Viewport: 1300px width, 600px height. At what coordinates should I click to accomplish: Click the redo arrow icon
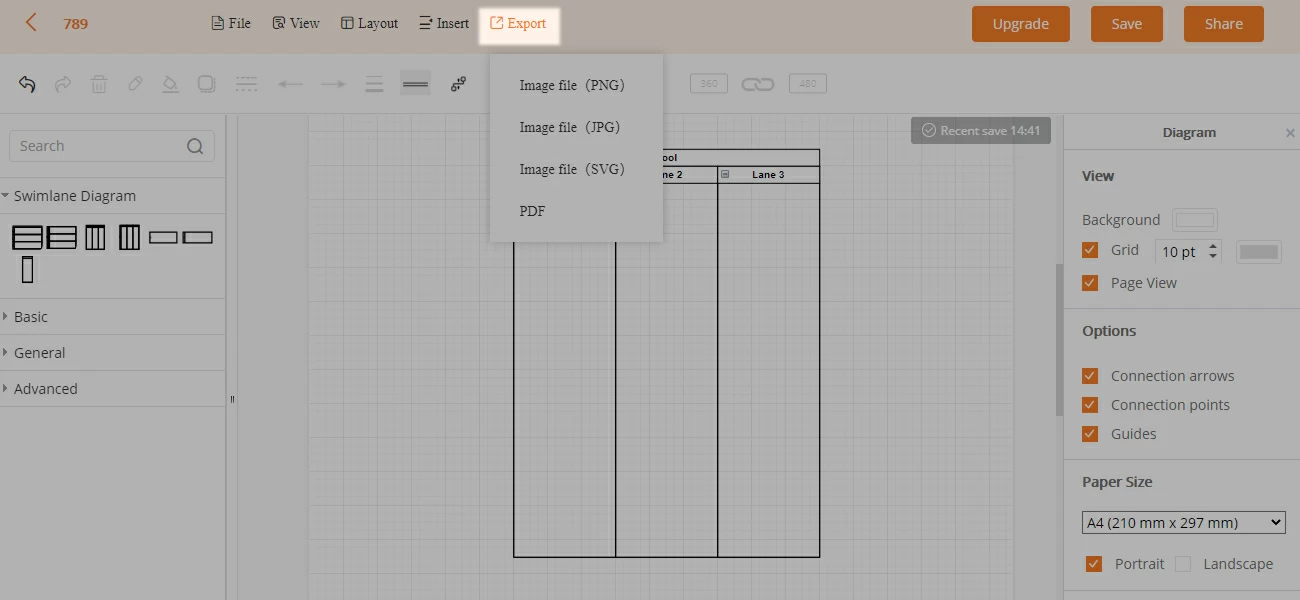[x=63, y=84]
